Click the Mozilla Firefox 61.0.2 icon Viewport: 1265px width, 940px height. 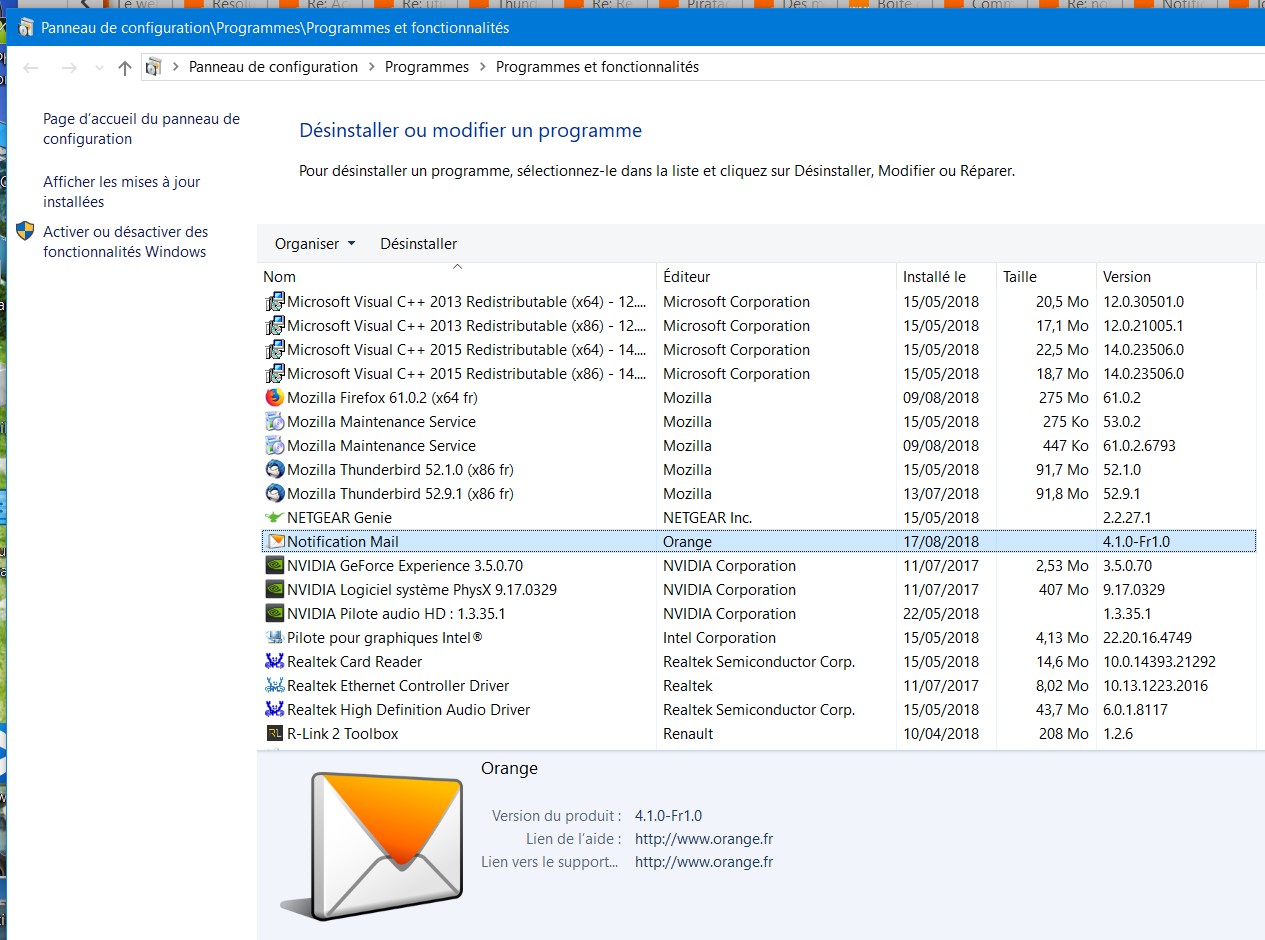[x=274, y=398]
